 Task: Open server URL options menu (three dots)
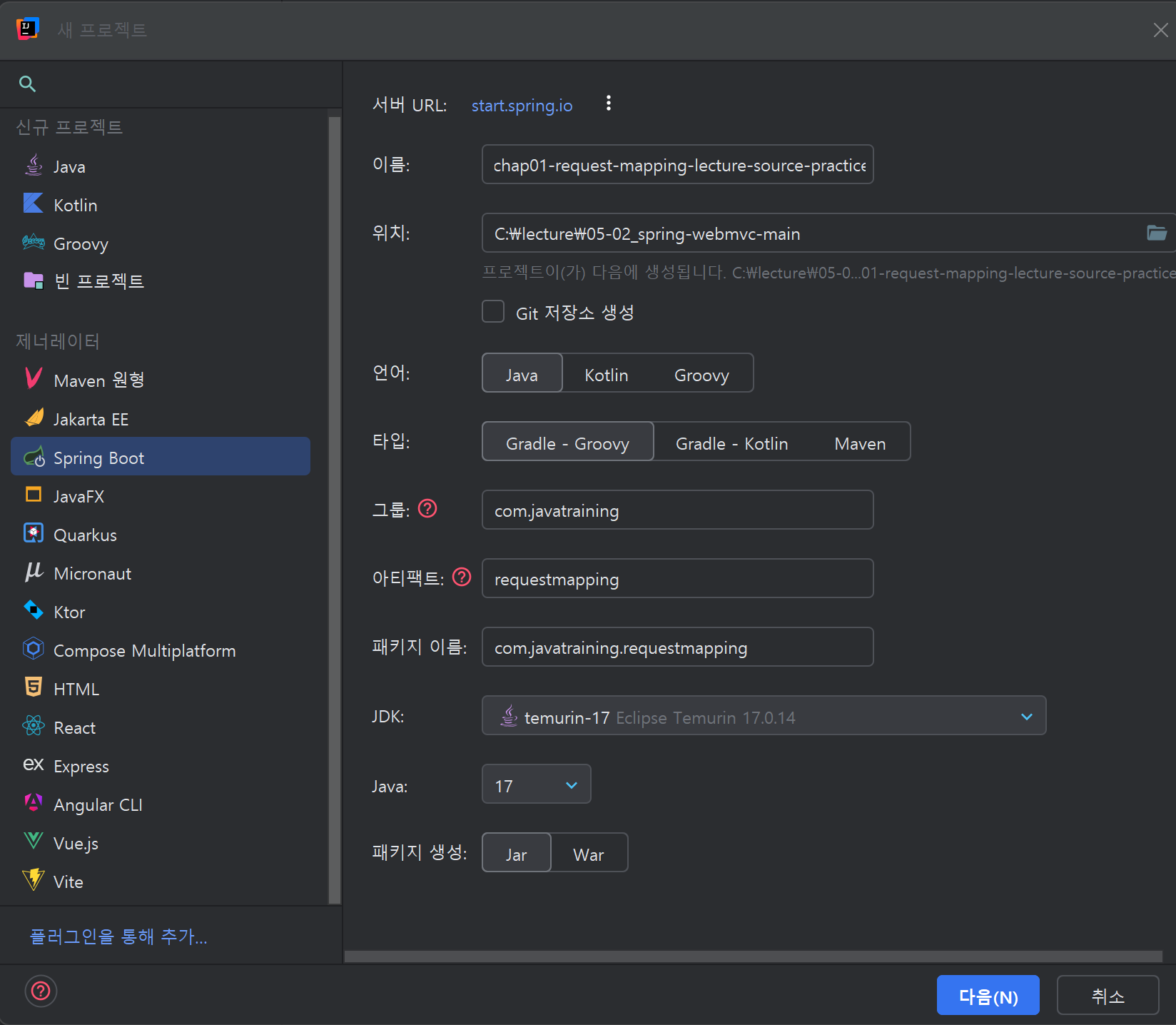pyautogui.click(x=609, y=104)
